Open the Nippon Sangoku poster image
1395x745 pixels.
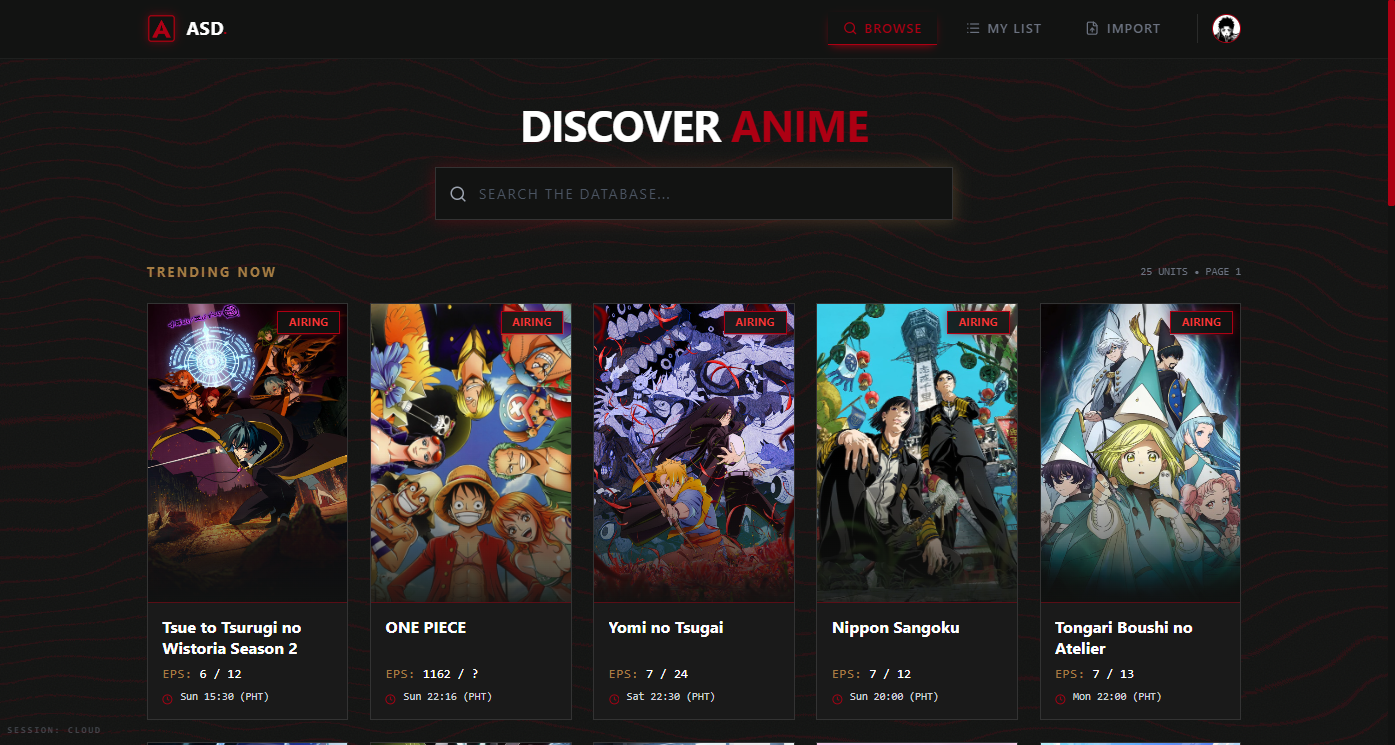[x=917, y=453]
